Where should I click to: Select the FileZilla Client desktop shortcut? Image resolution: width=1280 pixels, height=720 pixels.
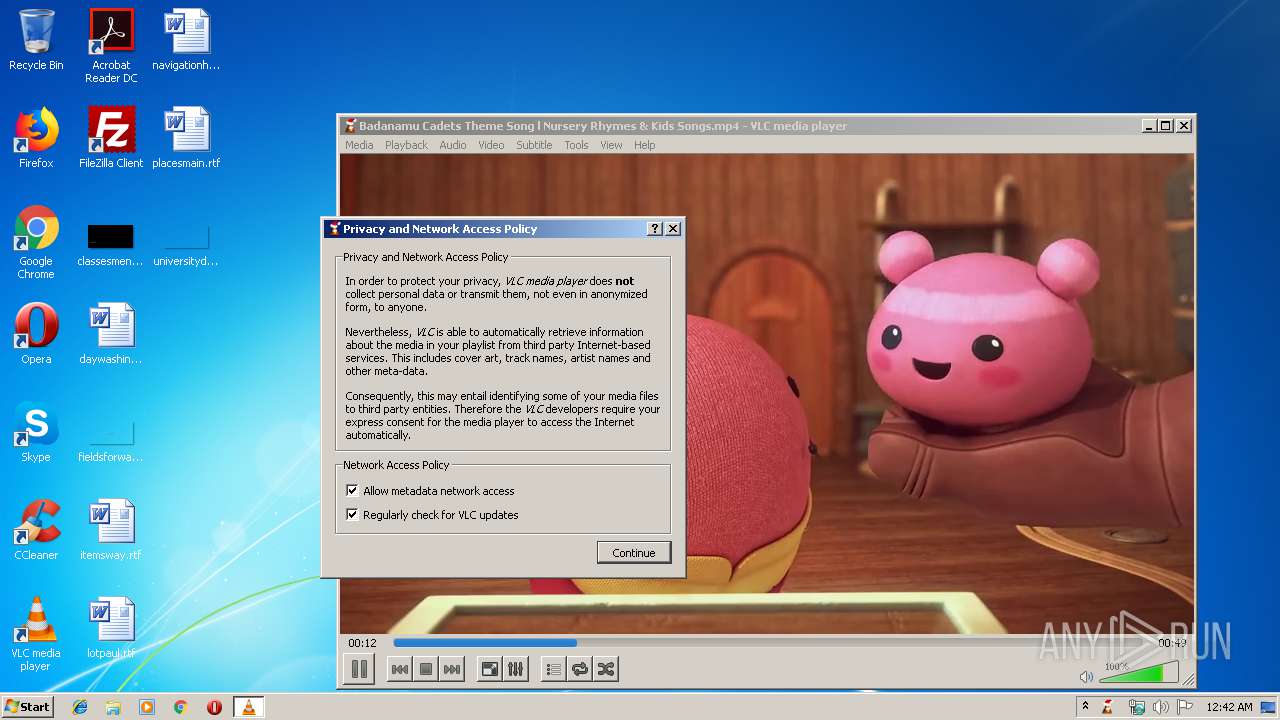coord(111,138)
